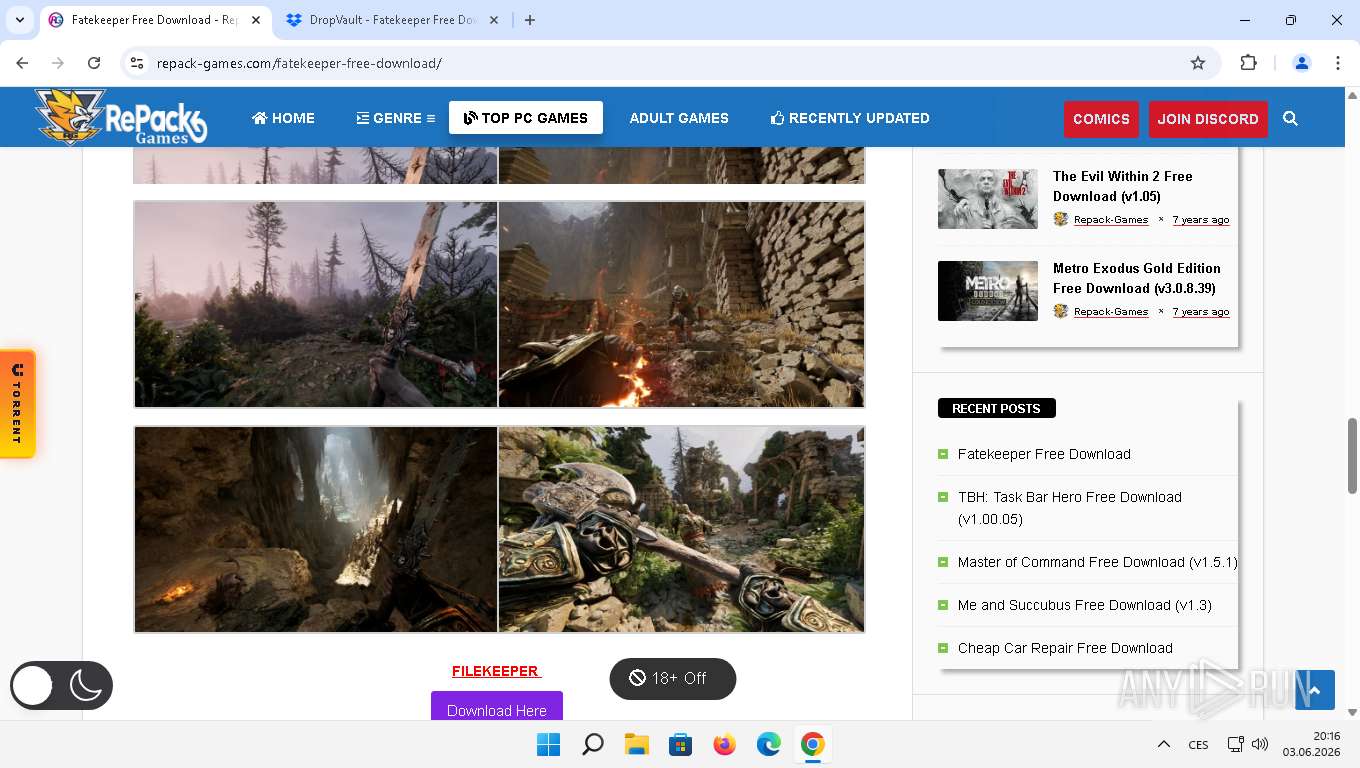The image size is (1360, 768).
Task: Go back with the browser back arrow
Action: (x=22, y=63)
